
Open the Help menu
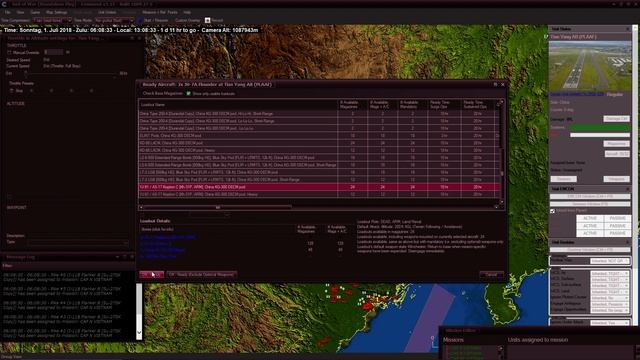coord(187,13)
